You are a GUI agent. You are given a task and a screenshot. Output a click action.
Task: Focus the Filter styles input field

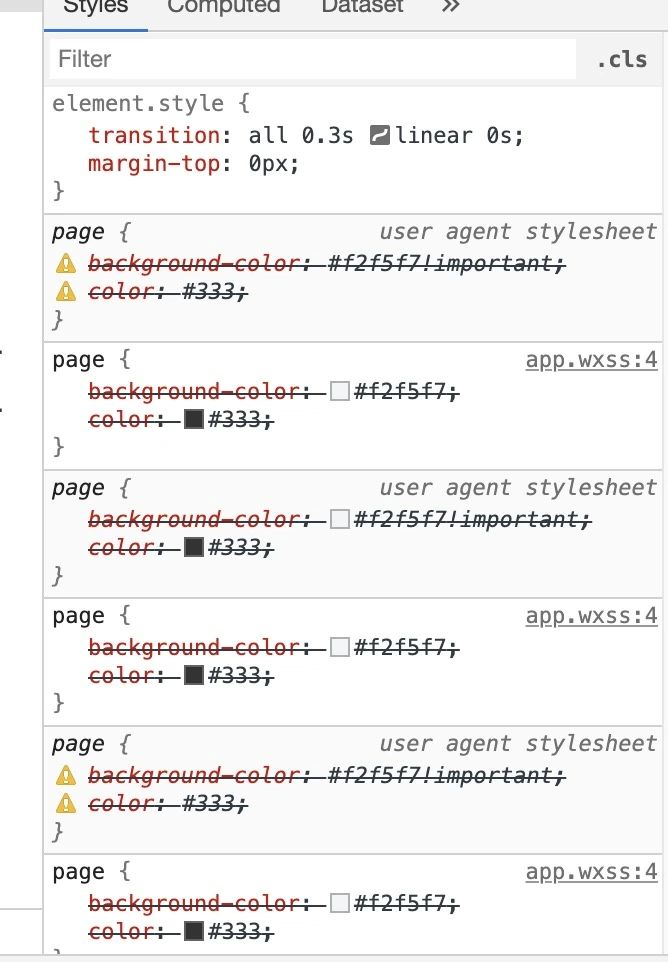(313, 60)
